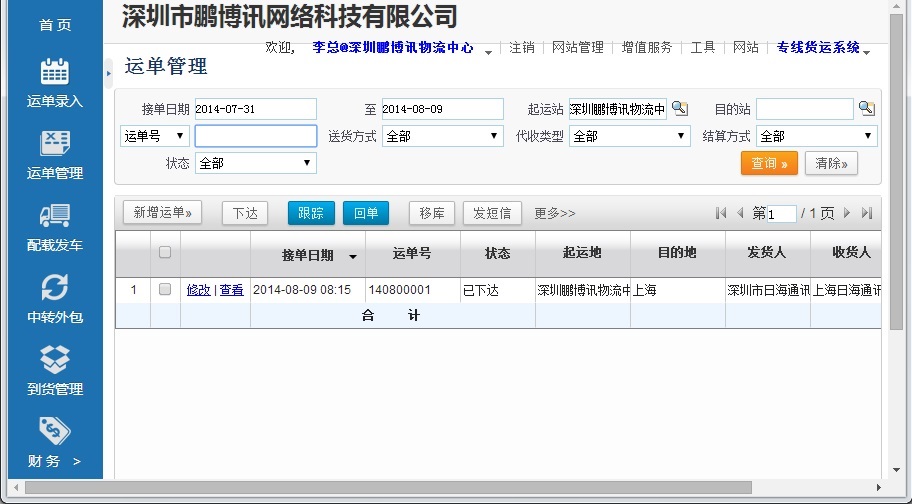This screenshot has width=912, height=504.
Task: Click the 起运站 lookup search icon
Action: coord(680,108)
